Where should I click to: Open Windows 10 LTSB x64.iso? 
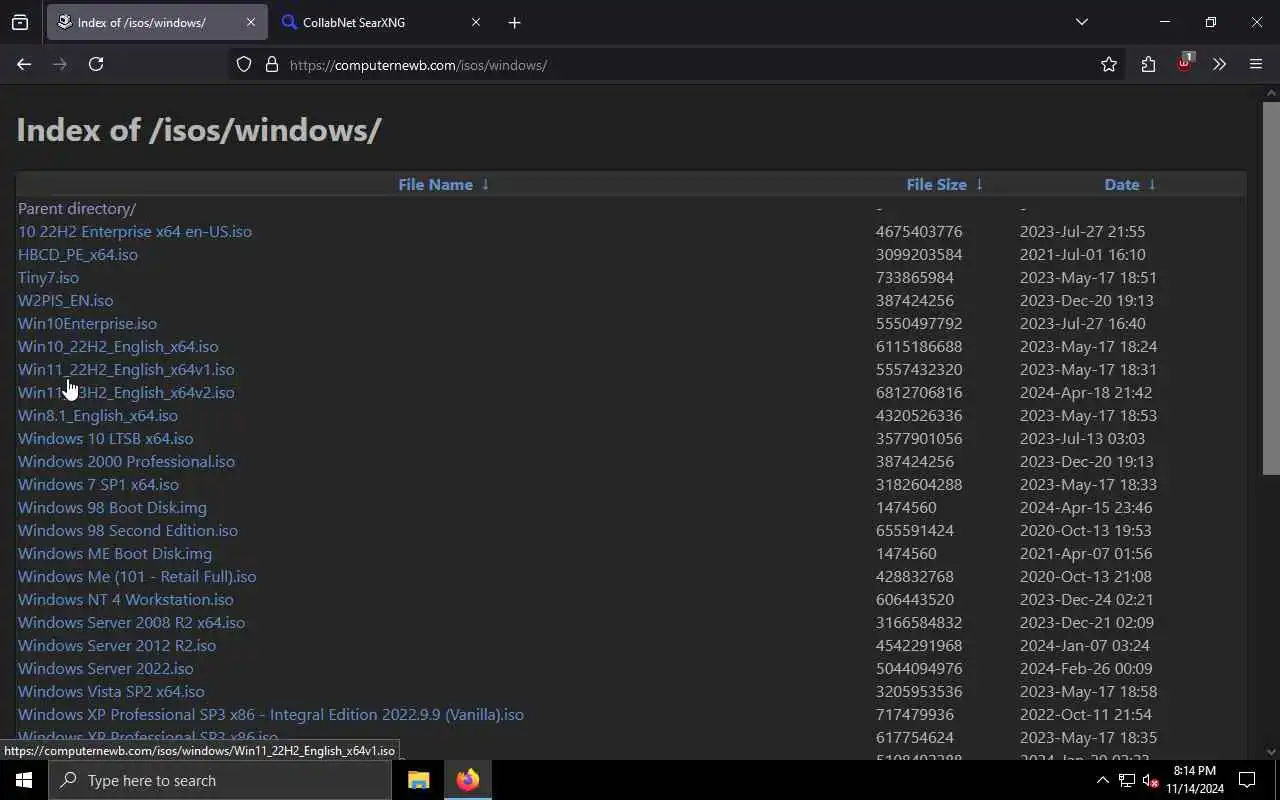point(106,438)
